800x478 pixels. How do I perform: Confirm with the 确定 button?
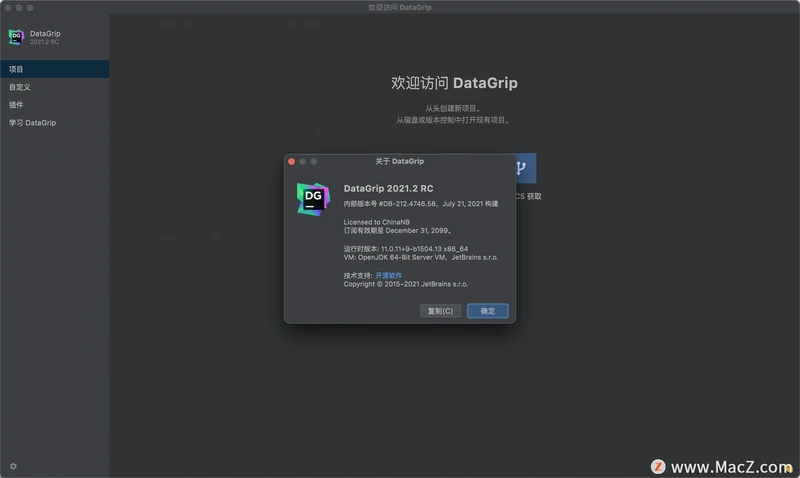point(487,311)
